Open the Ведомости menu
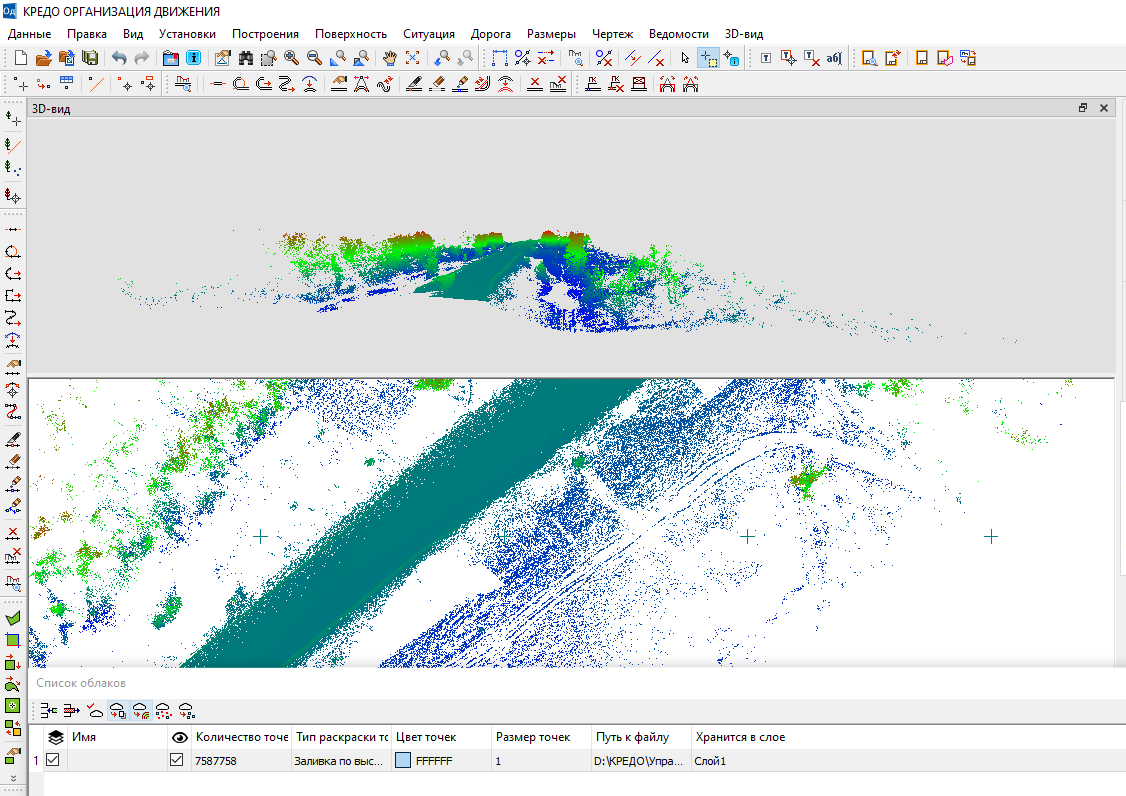Viewport: 1126px width, 796px height. [x=678, y=34]
